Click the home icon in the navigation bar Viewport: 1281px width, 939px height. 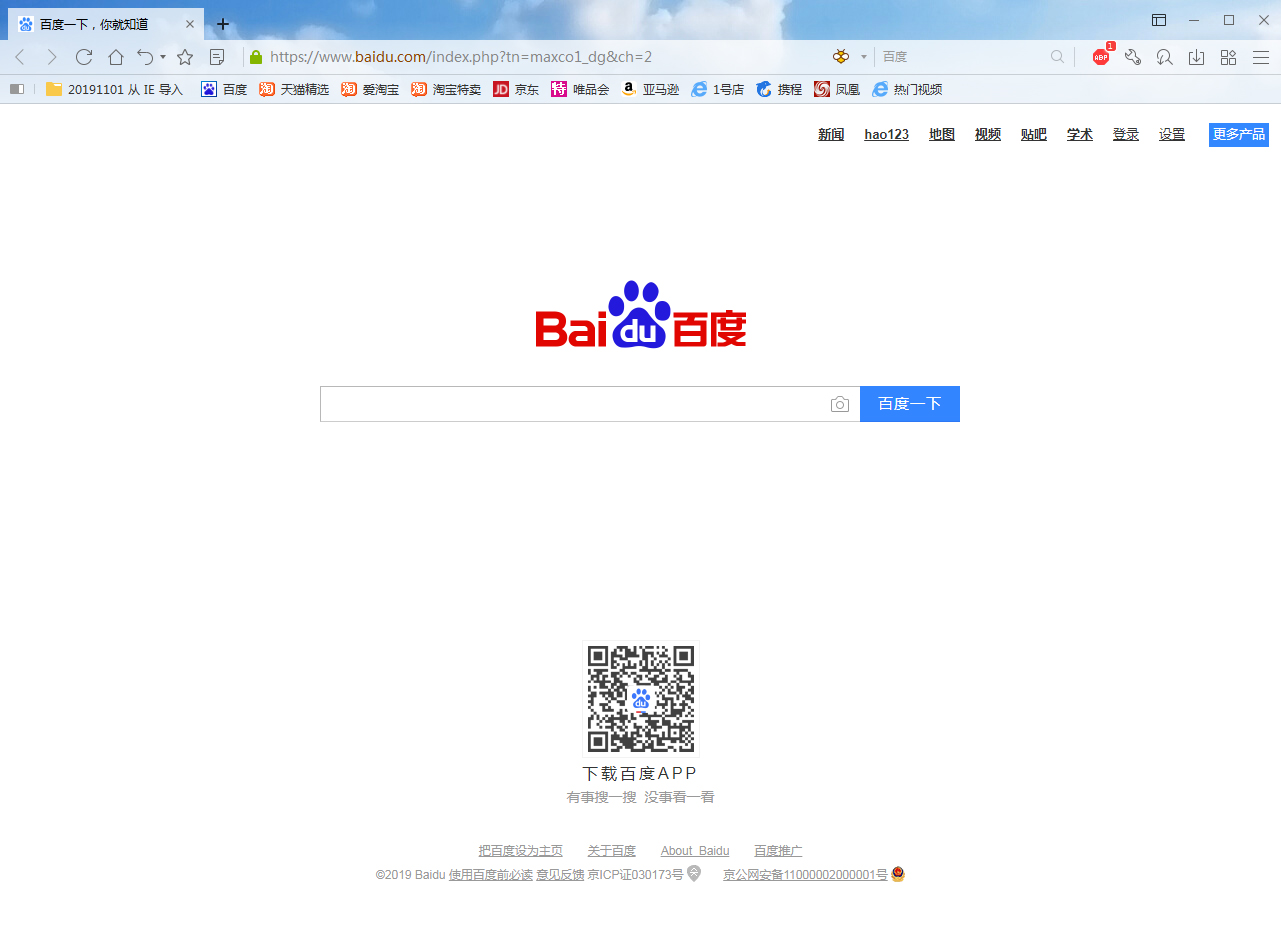116,57
